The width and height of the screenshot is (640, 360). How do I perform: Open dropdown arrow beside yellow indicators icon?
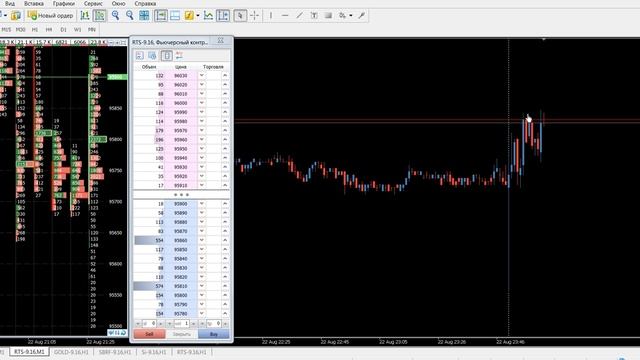tap(198, 16)
